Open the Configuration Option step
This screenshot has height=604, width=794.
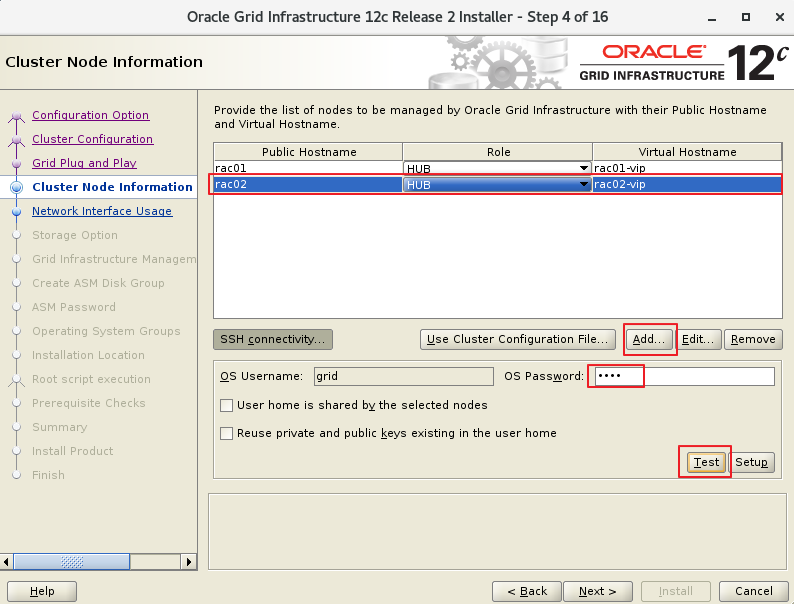point(91,115)
